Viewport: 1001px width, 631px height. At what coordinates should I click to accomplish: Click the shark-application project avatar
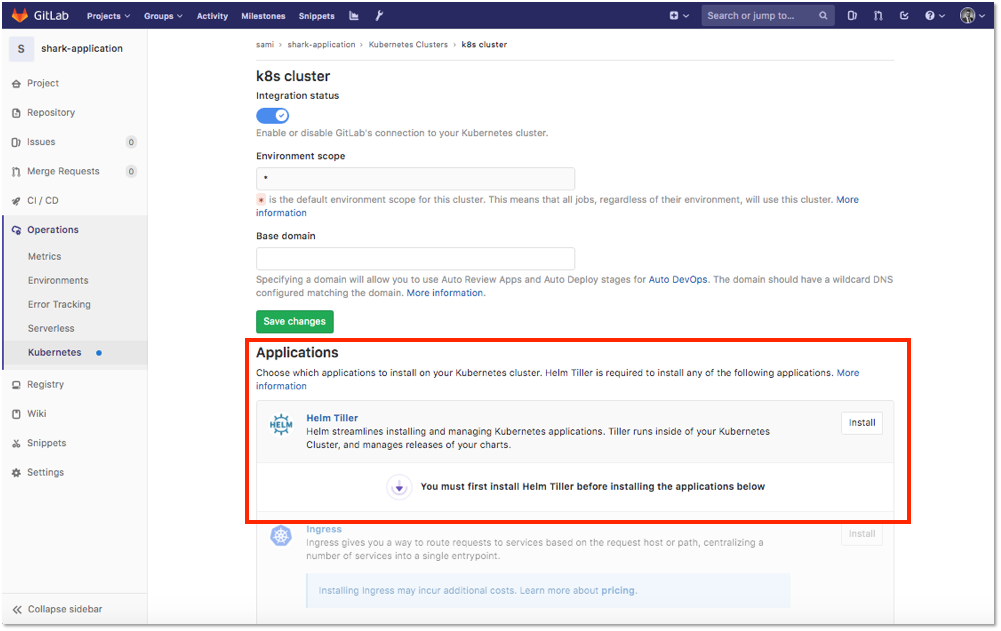coord(21,49)
